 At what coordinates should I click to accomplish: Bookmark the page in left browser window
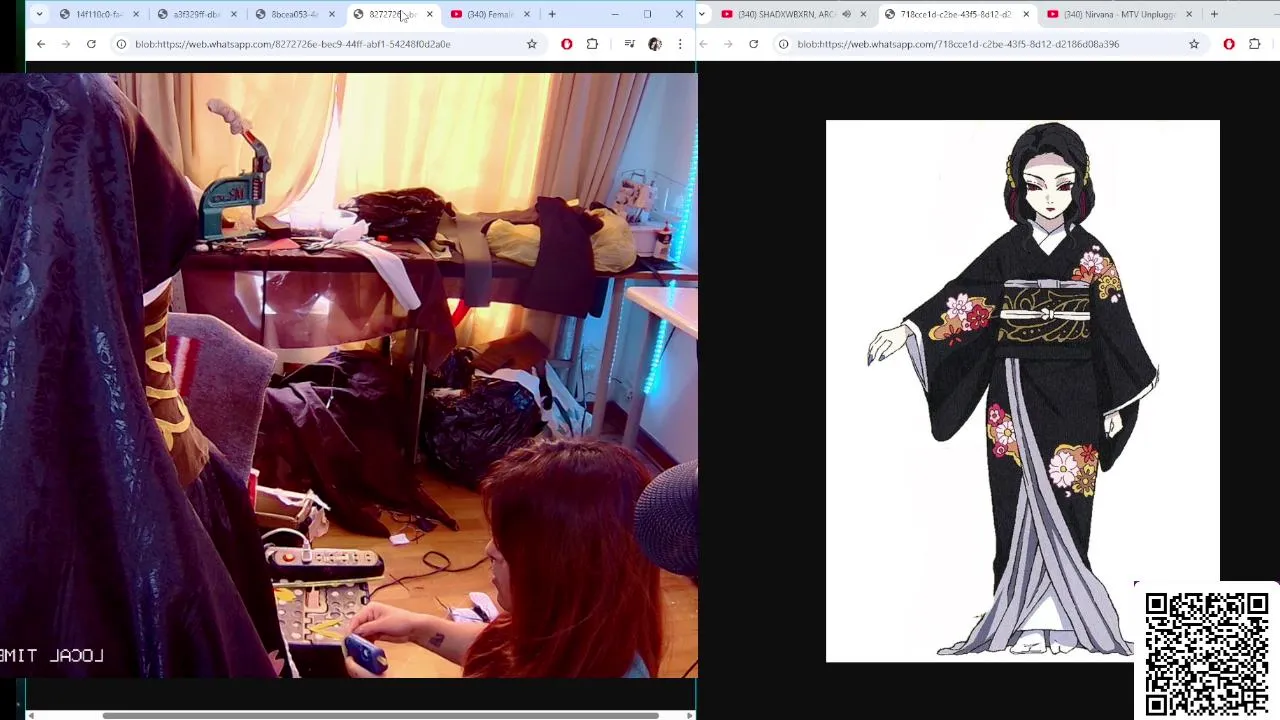point(532,44)
